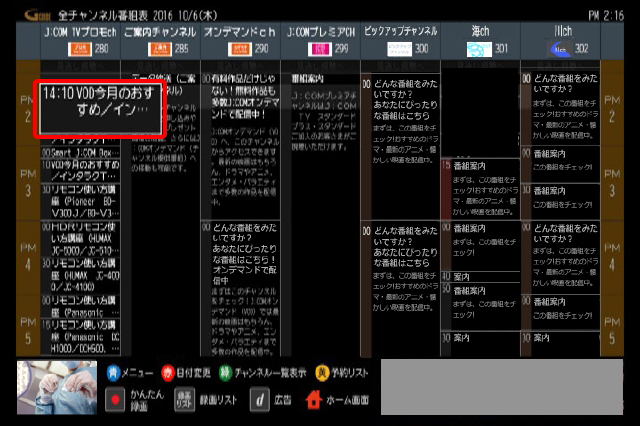Select オンデマンドで配信中 program at PM 4
This screenshot has width=640, height=426.
[240, 289]
